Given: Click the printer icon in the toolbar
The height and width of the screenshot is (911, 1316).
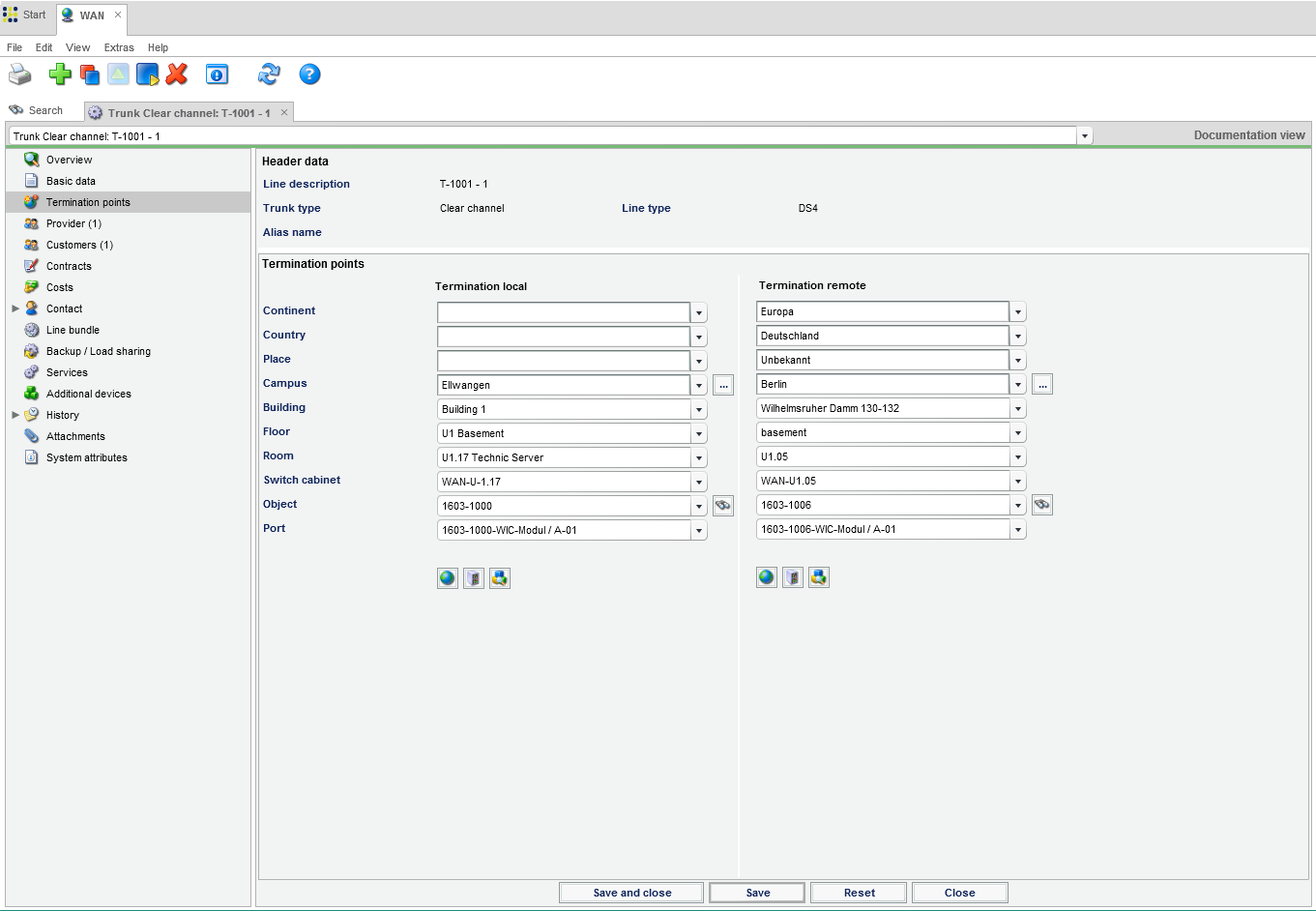Looking at the screenshot, I should pyautogui.click(x=20, y=74).
